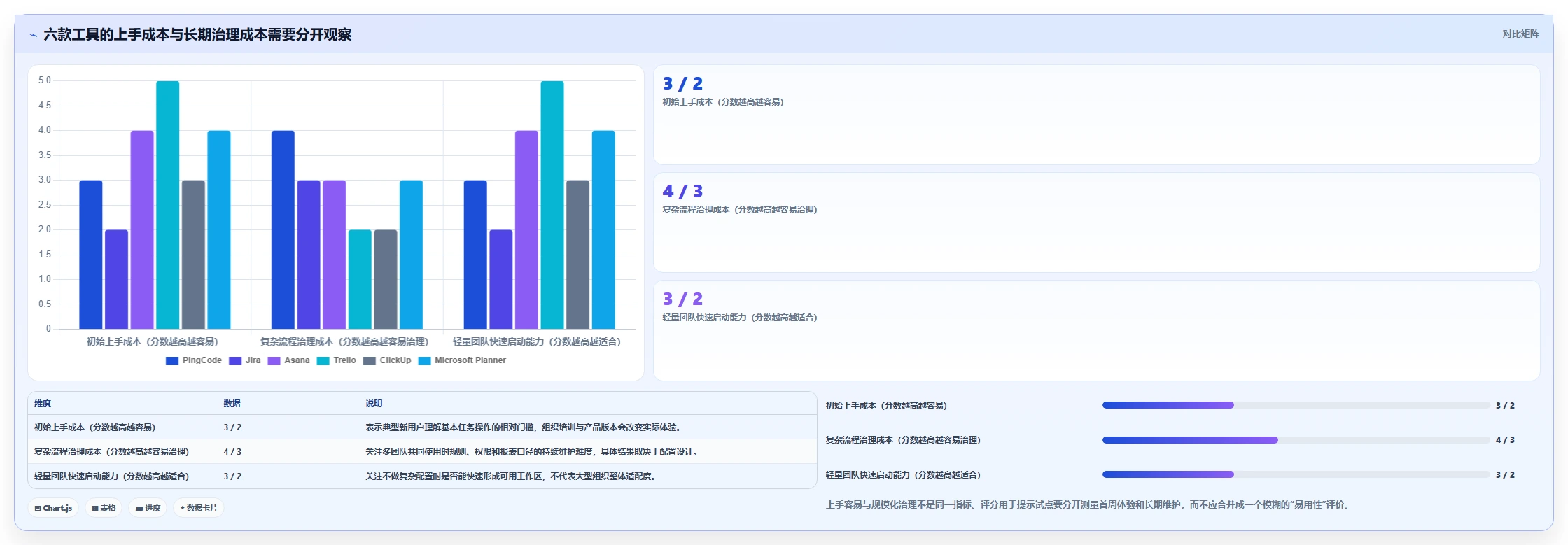The width and height of the screenshot is (1568, 545).
Task: Click the PingCode bar in the 复杂流程治理成本 group
Action: click(283, 229)
